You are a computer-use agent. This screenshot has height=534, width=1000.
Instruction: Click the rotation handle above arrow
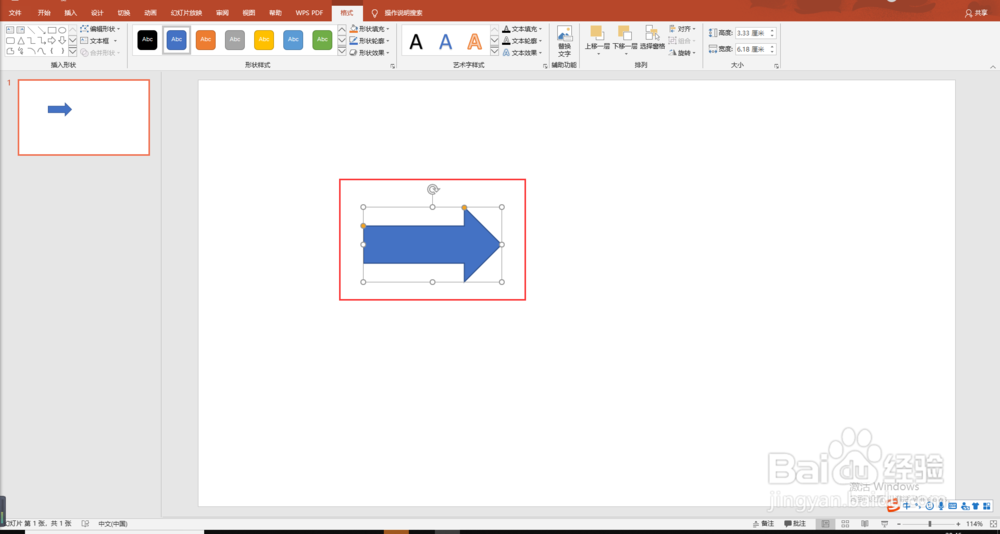coord(432,189)
